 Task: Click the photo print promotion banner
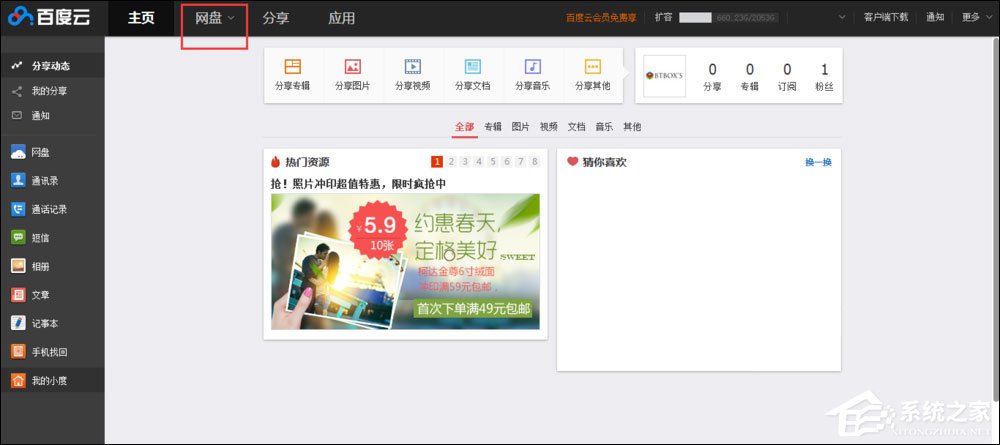pyautogui.click(x=405, y=261)
